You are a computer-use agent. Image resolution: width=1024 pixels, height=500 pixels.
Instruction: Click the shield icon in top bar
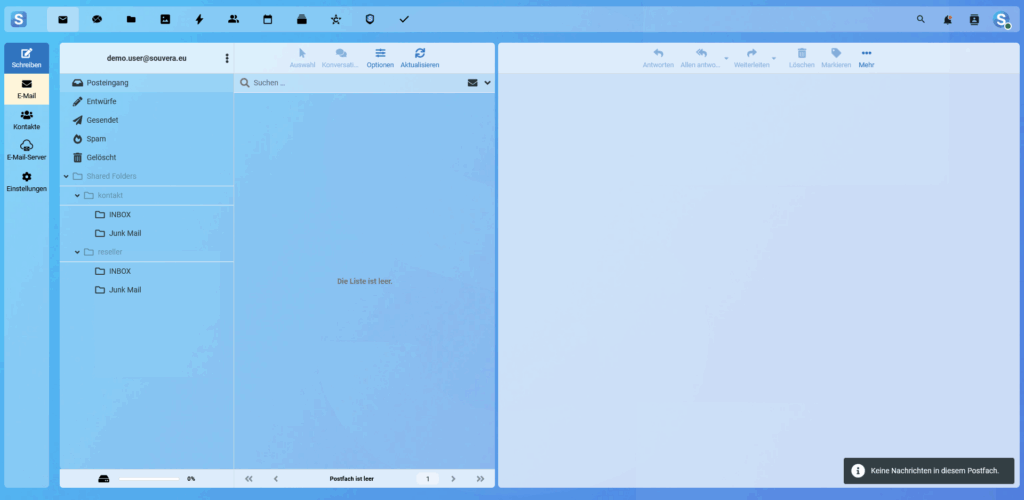[369, 19]
